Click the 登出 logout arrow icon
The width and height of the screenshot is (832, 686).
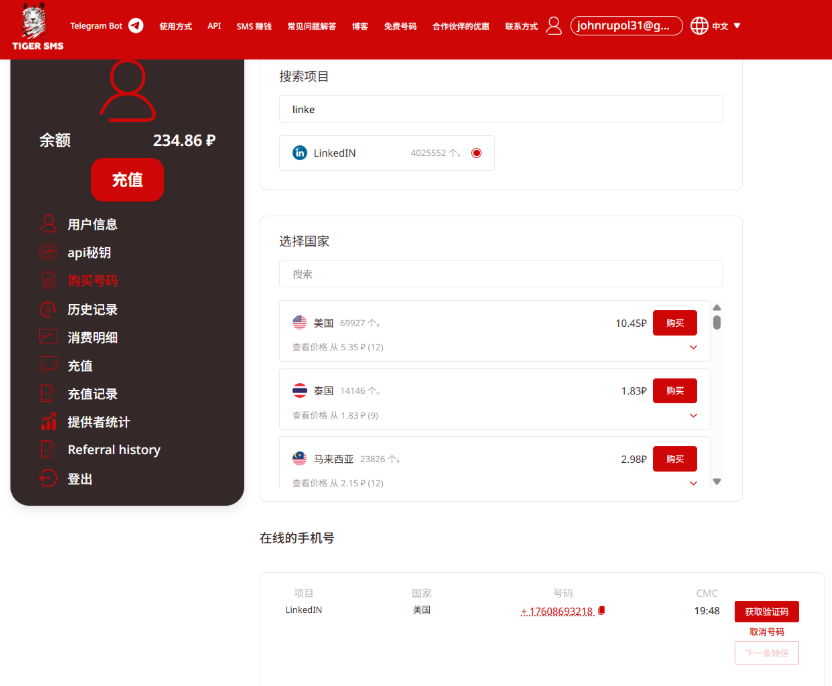click(x=48, y=478)
